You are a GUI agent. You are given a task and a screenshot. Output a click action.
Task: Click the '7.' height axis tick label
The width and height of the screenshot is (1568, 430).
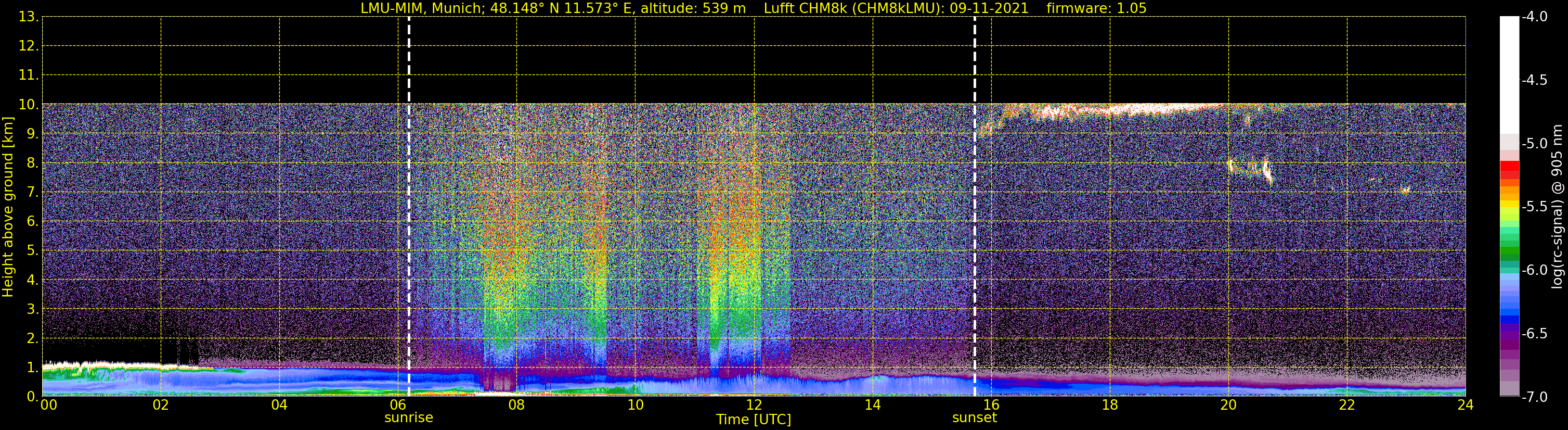pos(32,193)
